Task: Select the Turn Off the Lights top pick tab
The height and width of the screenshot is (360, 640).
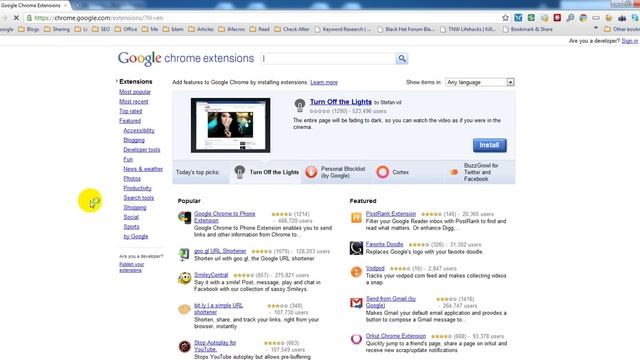Action: pyautogui.click(x=266, y=172)
